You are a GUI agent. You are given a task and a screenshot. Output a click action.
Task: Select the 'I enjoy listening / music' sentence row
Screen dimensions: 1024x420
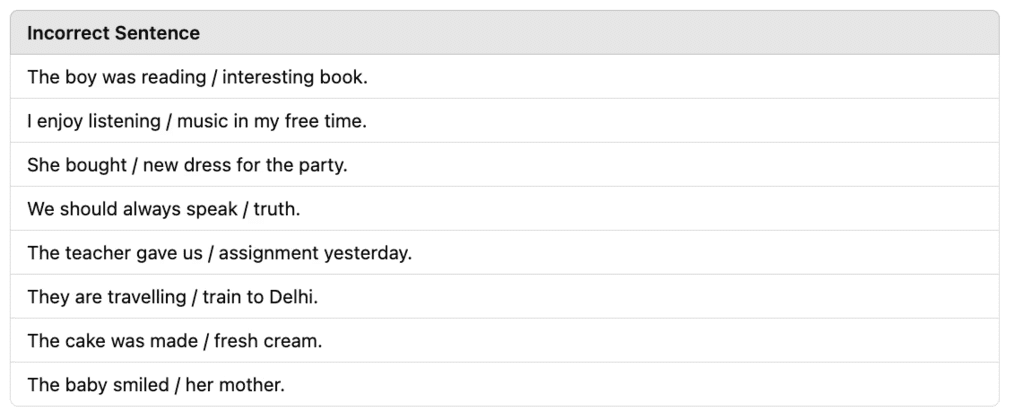(504, 121)
